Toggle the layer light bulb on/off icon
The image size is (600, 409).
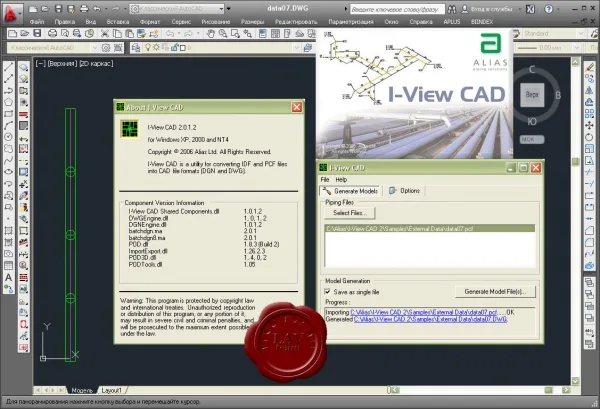point(148,48)
